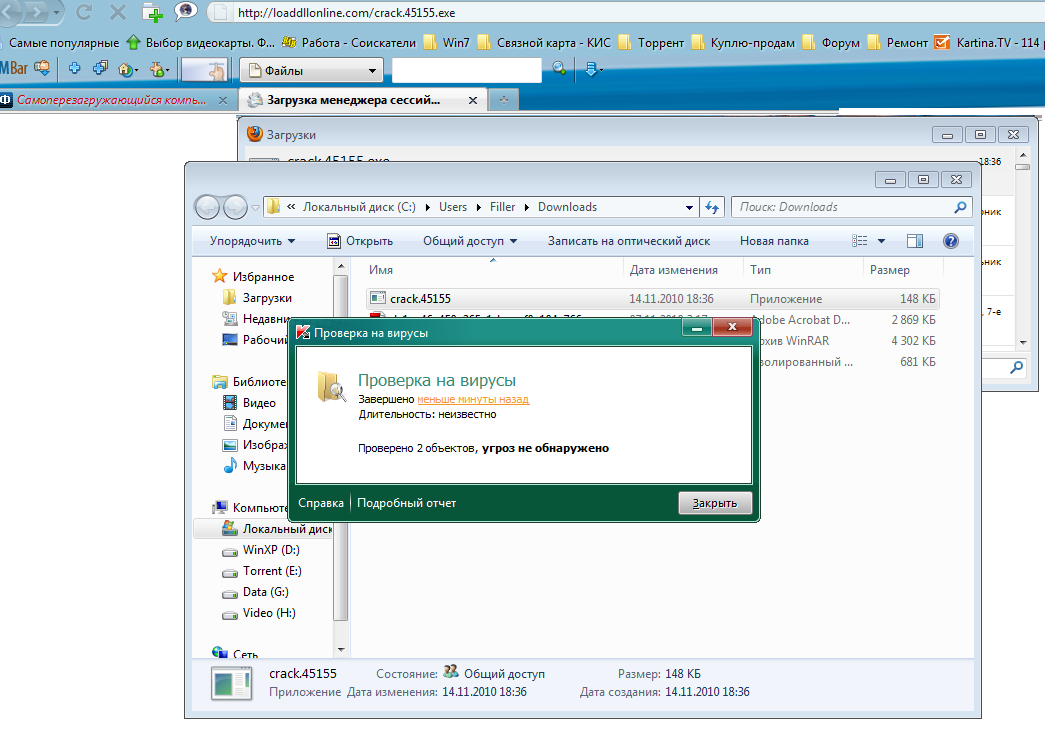The width and height of the screenshot is (1045, 732).
Task: Open the Музыка library icon
Action: coord(231,466)
